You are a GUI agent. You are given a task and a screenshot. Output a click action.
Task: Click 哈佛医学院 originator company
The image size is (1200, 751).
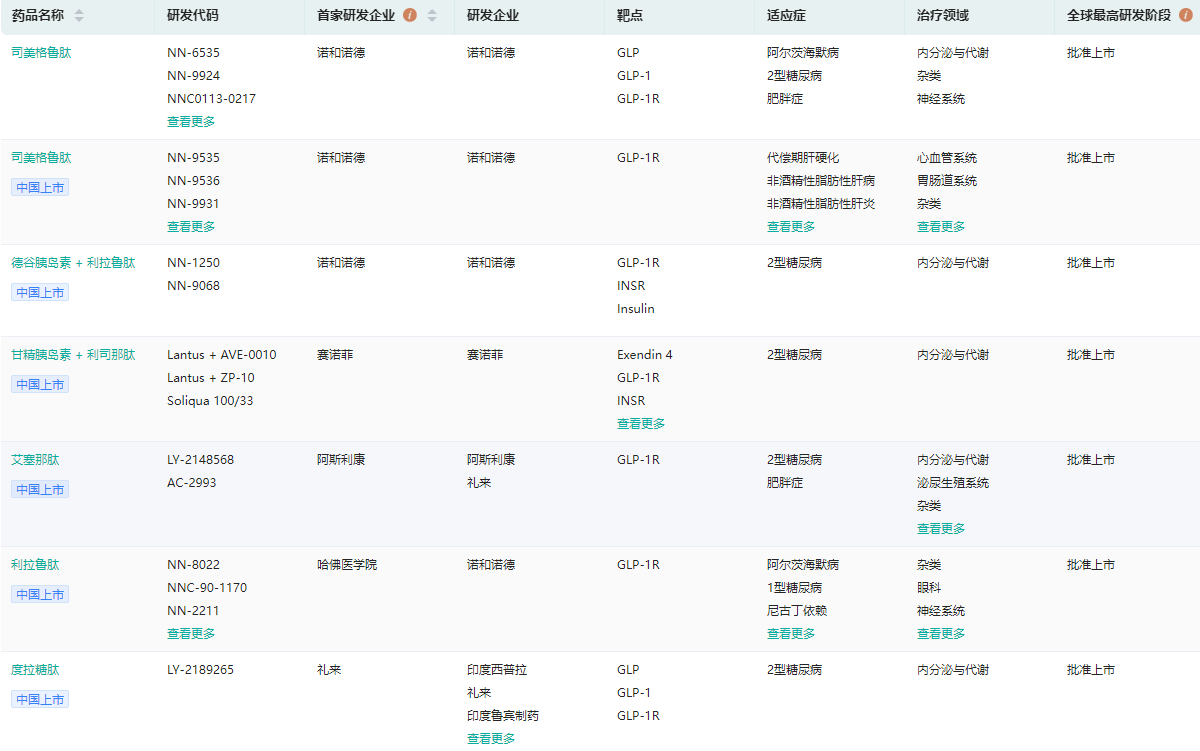tap(347, 565)
